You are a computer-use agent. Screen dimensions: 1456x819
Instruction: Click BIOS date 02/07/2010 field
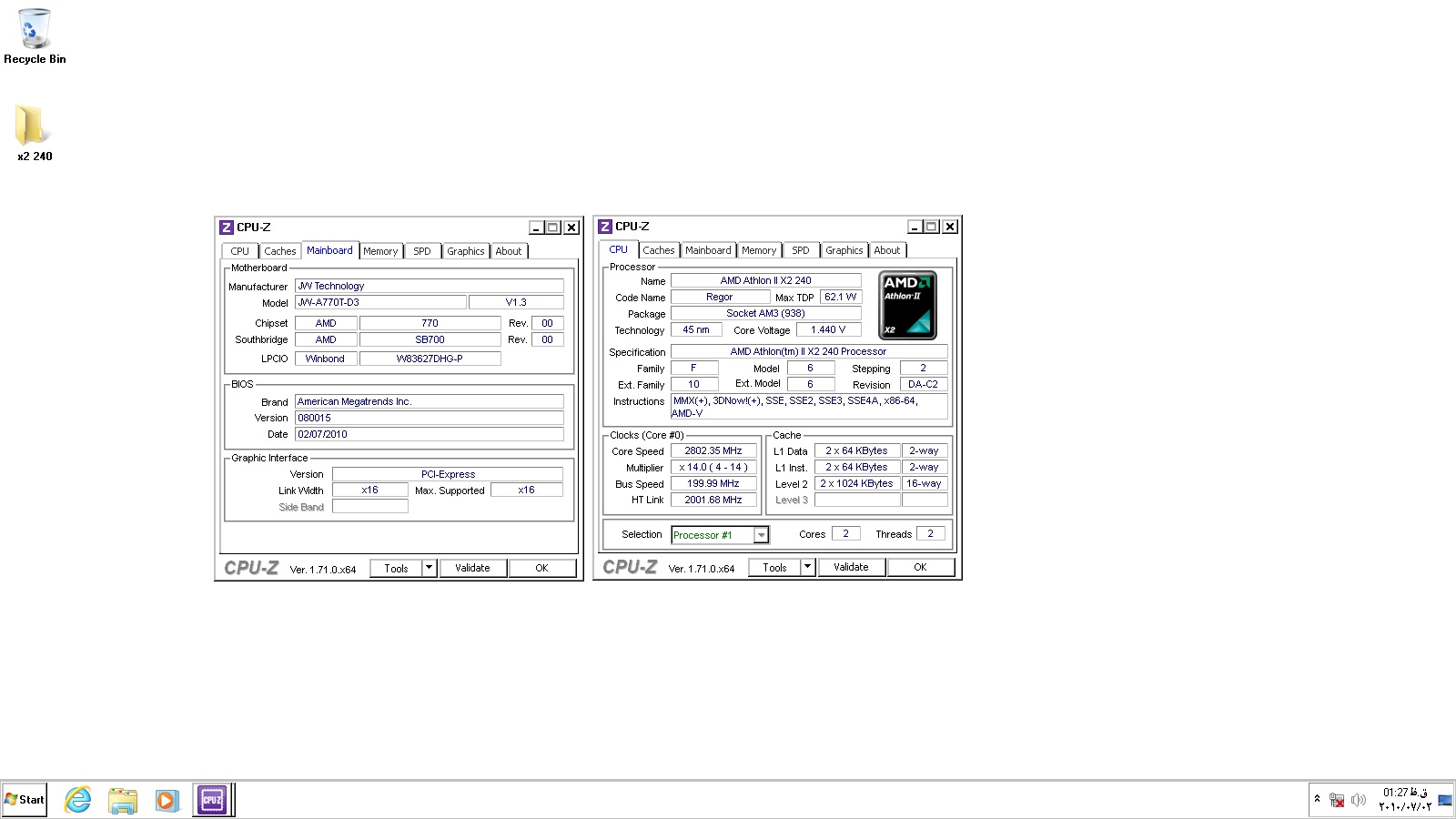(x=430, y=434)
